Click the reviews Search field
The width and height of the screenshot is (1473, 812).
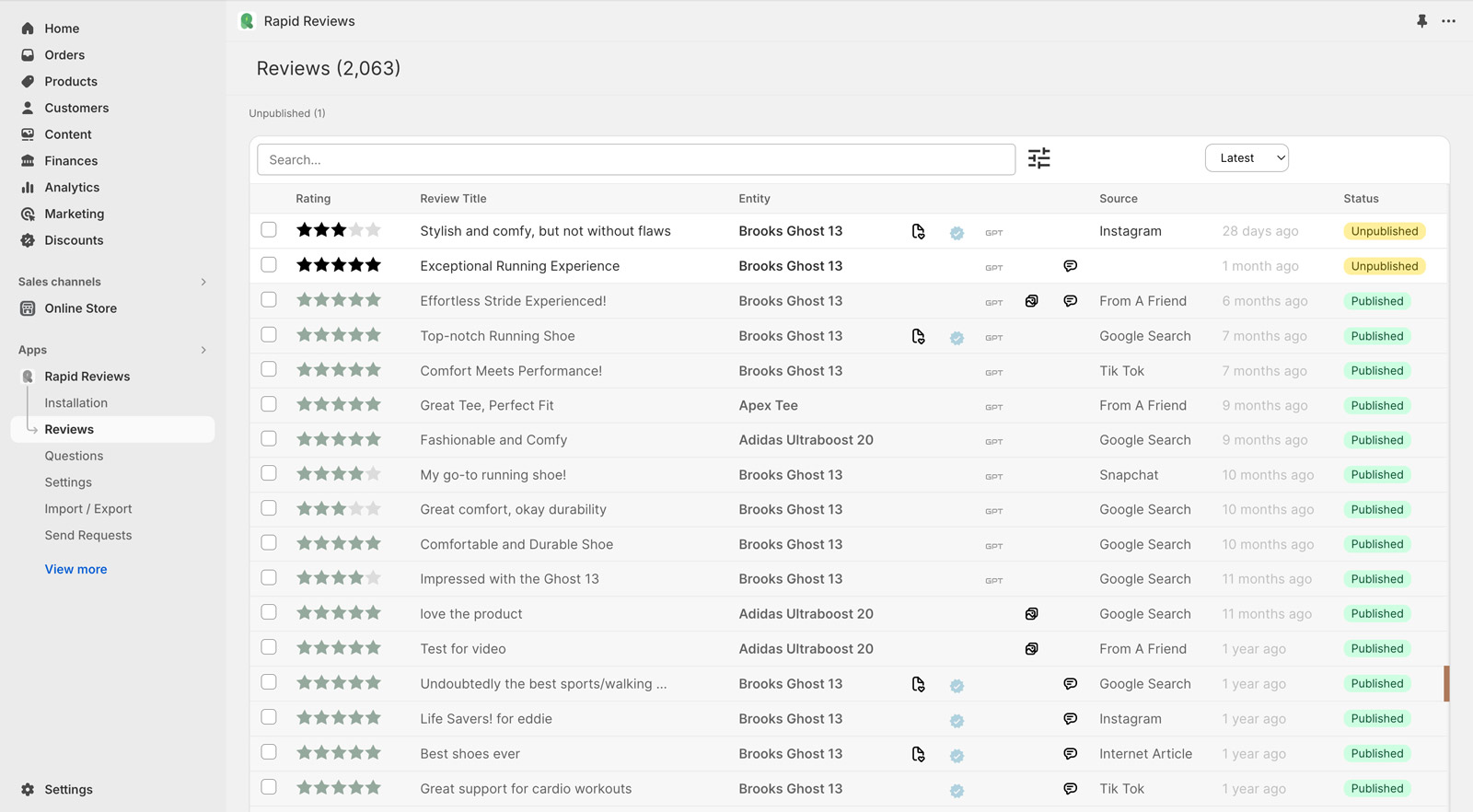coord(635,159)
